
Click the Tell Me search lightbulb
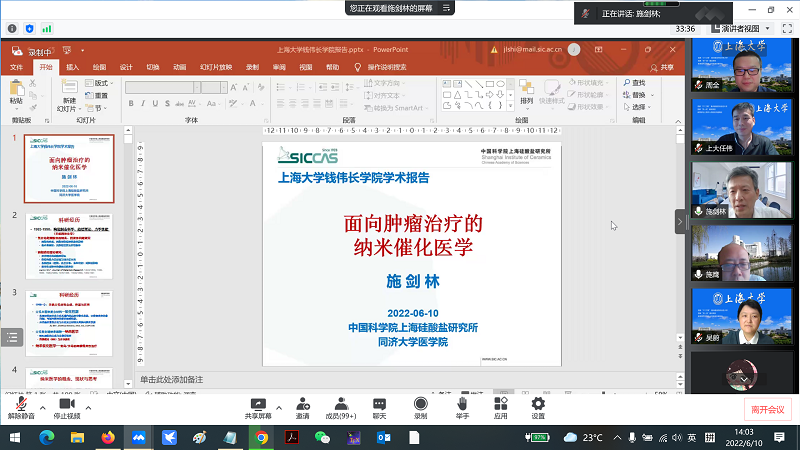coord(358,67)
